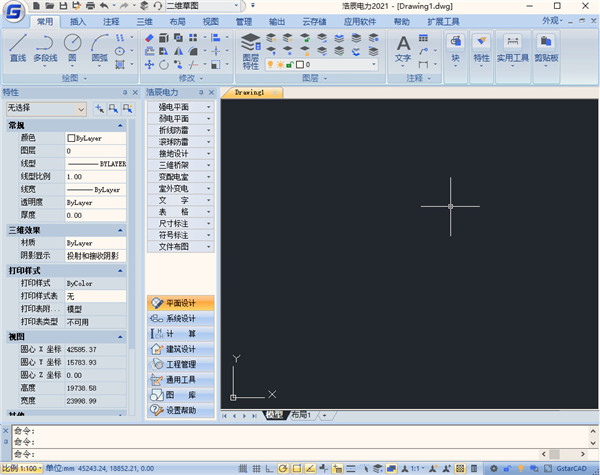Collapse the 三维效果 properties section
The height and width of the screenshot is (475, 600).
(x=120, y=229)
